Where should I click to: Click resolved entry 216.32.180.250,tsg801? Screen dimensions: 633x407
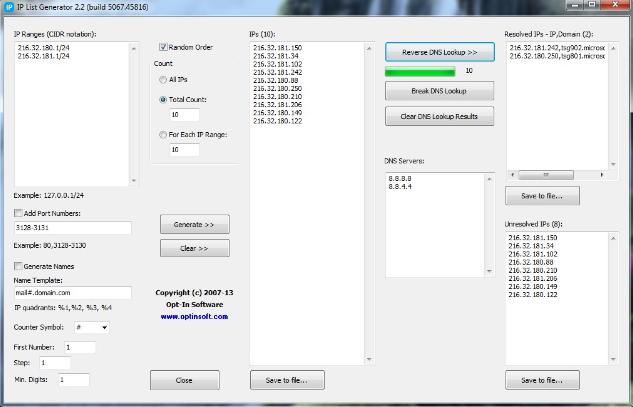coord(557,56)
